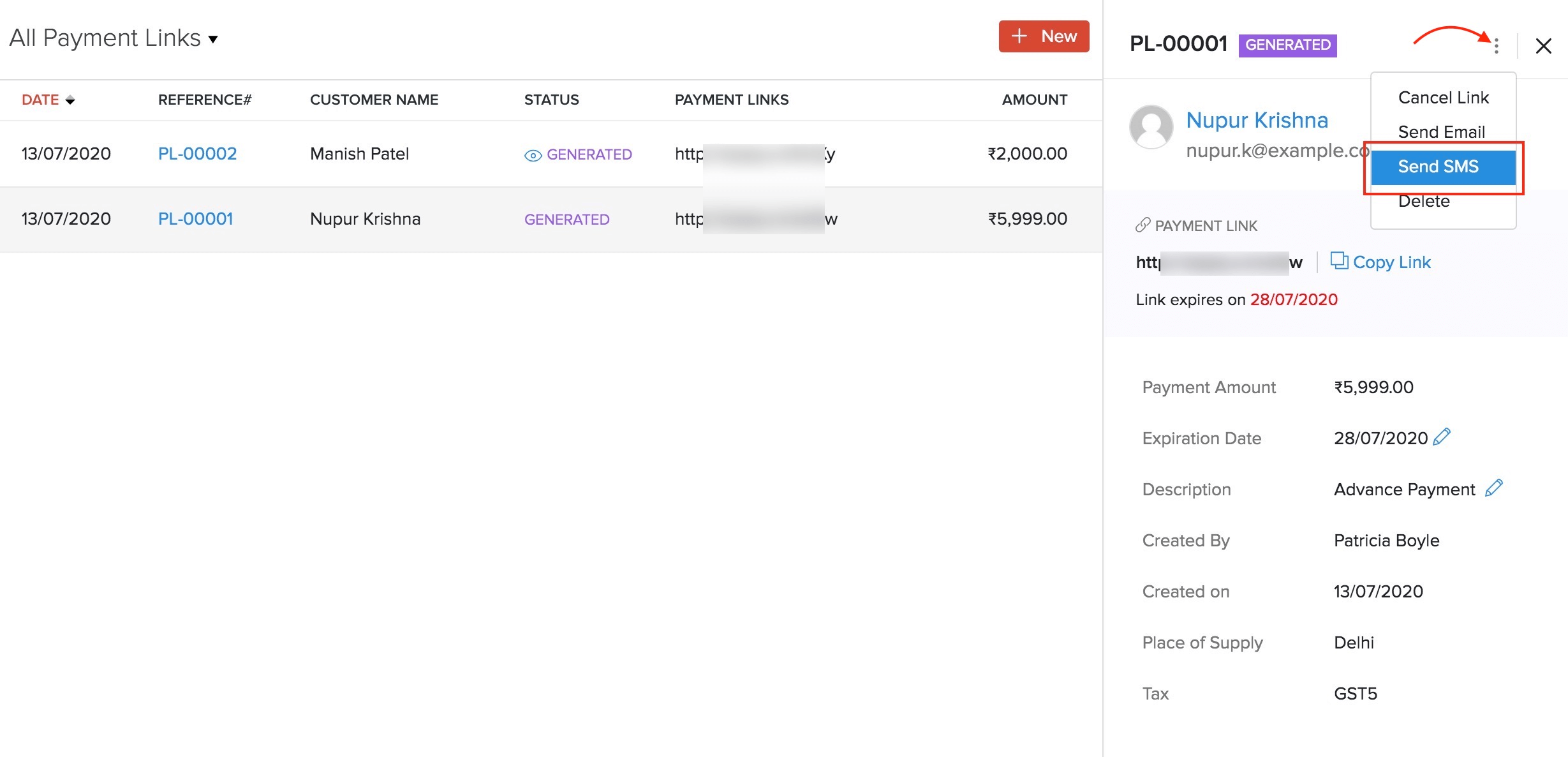Edit the Advance Payment description pencil icon
This screenshot has width=1568, height=757.
(1493, 488)
